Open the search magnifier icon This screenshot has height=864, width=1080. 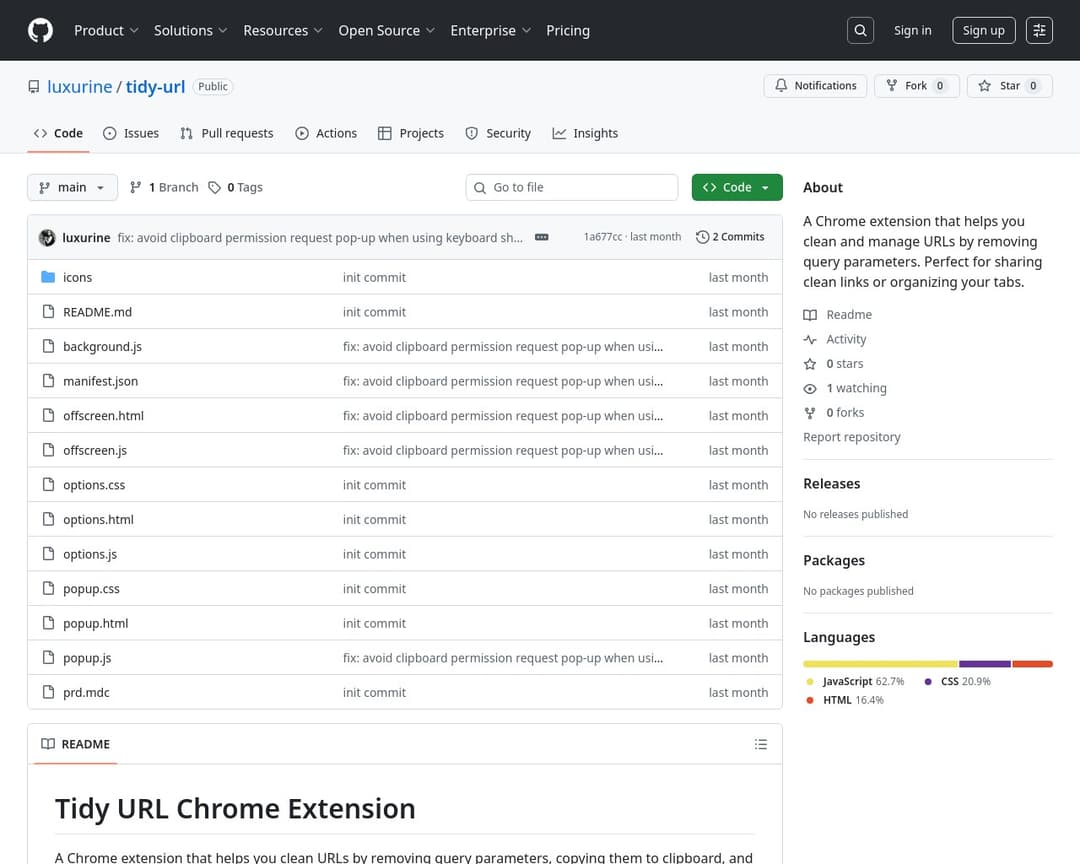tap(860, 30)
